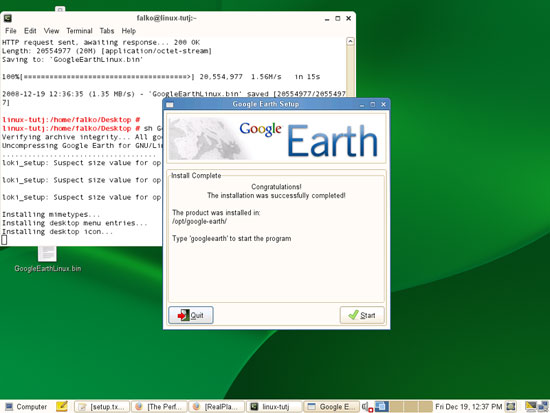Click the Google Earth Setup title bar
Image resolution: width=550 pixels, height=413 pixels.
tap(266, 104)
